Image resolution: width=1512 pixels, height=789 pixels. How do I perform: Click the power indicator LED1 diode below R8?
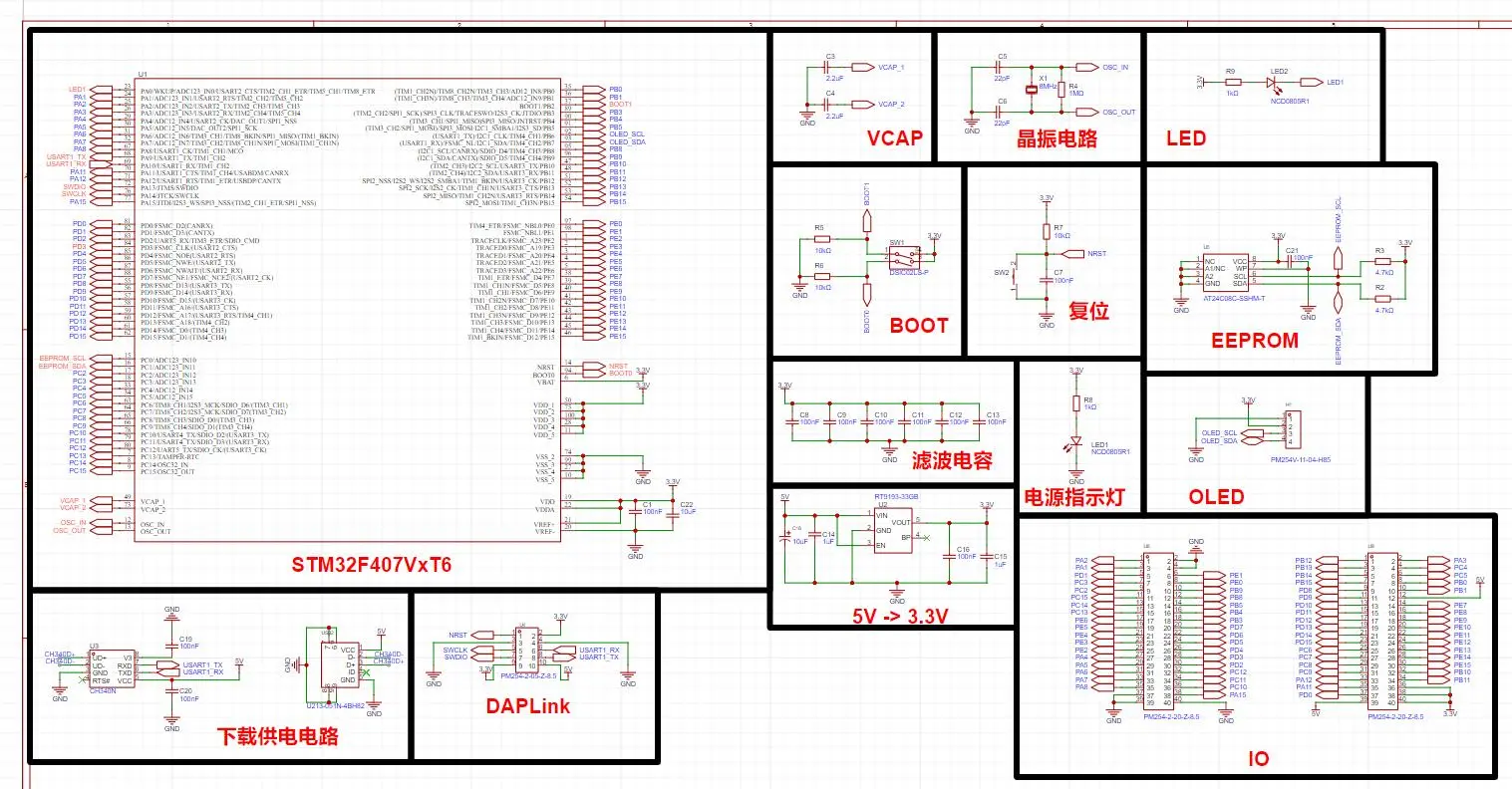click(1076, 441)
